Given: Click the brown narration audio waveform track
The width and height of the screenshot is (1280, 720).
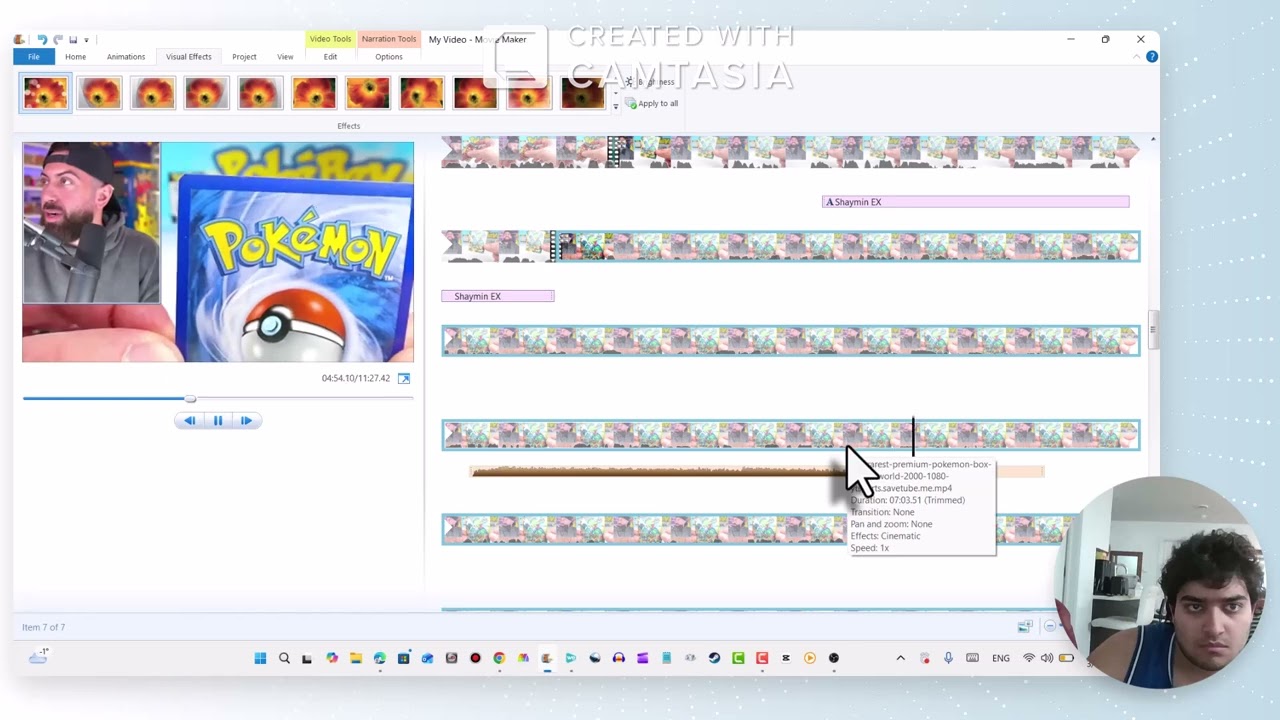Looking at the screenshot, I should (x=757, y=472).
